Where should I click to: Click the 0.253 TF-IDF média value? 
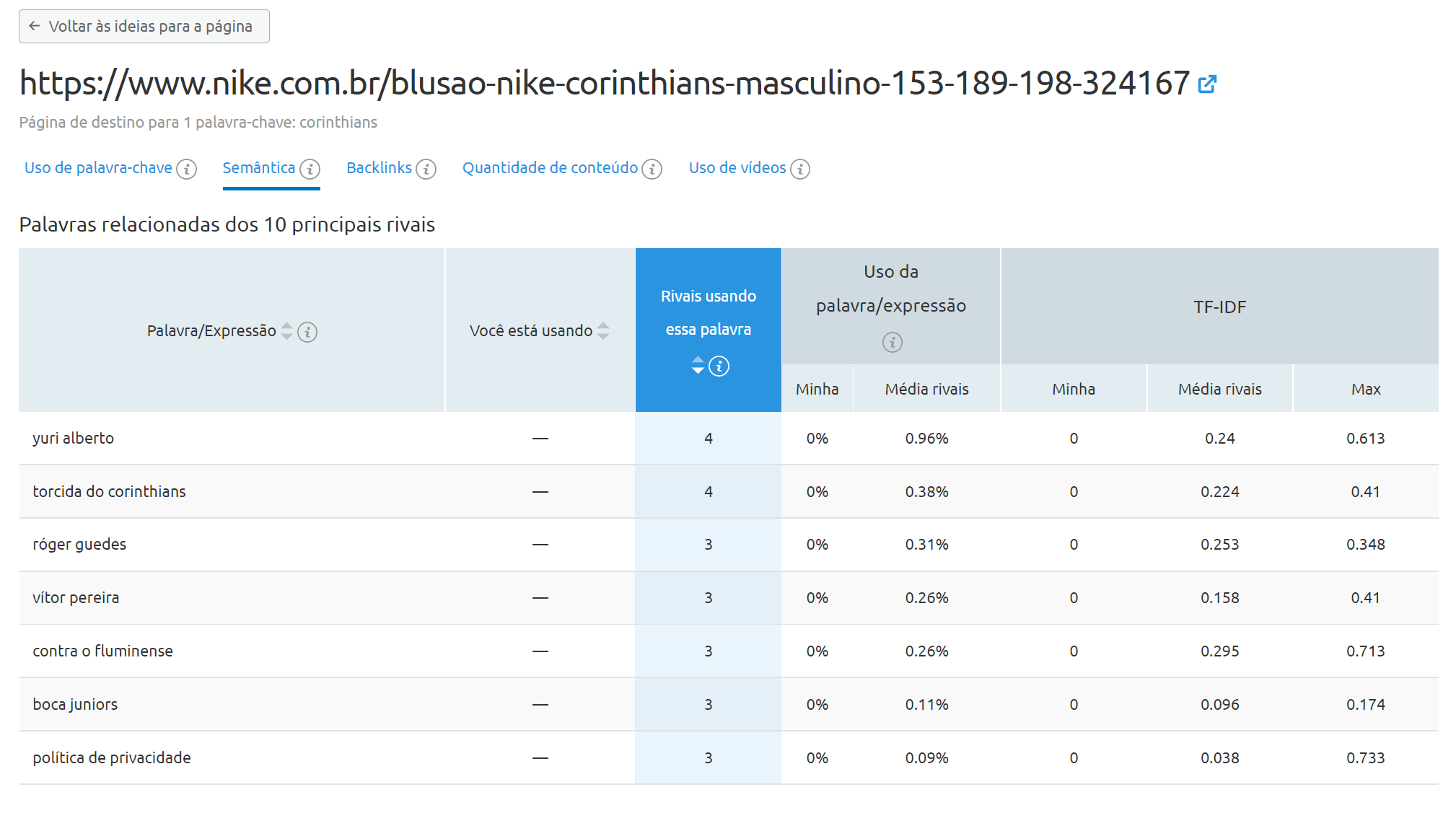[1220, 545]
